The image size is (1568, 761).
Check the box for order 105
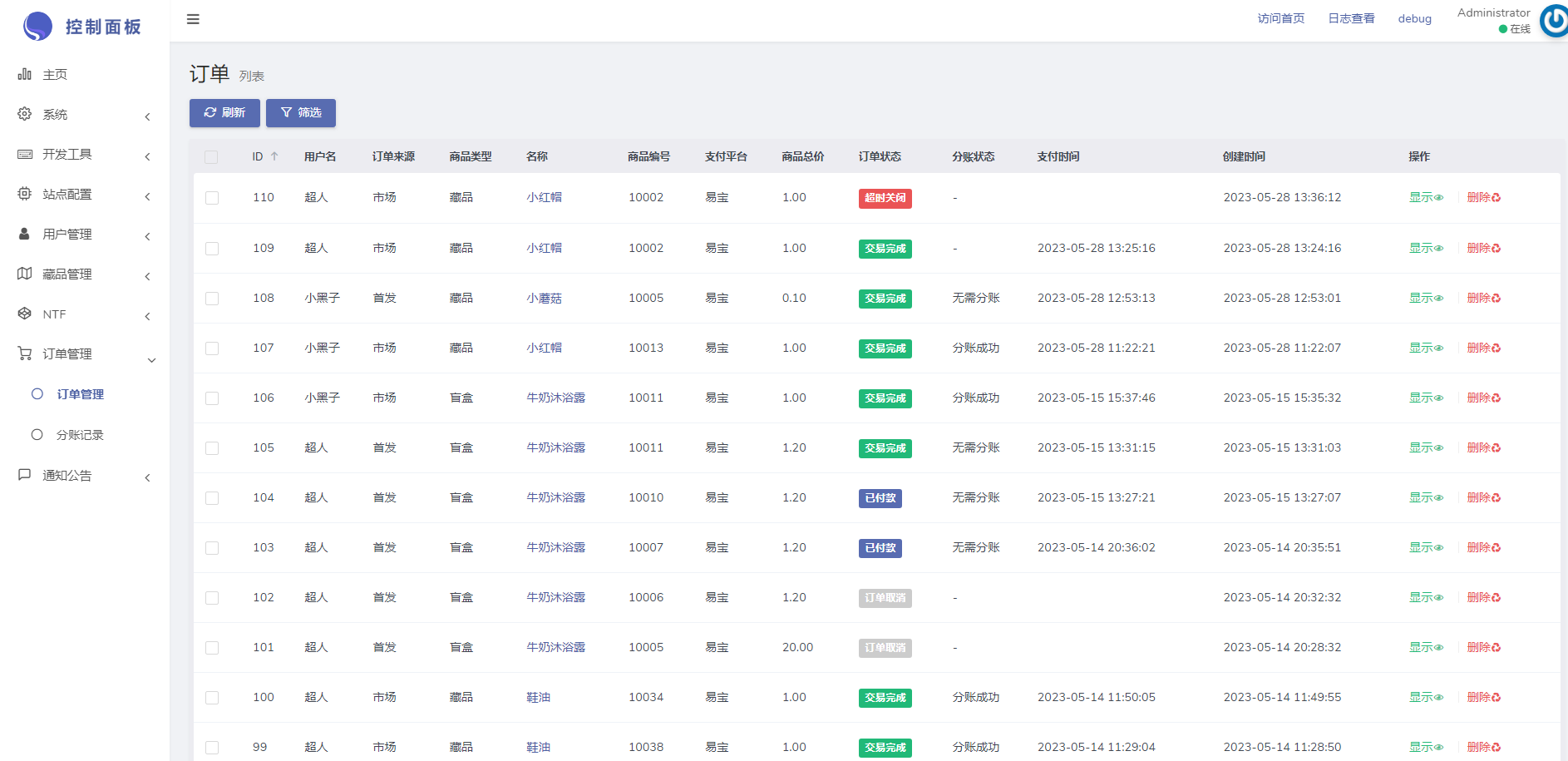(212, 448)
